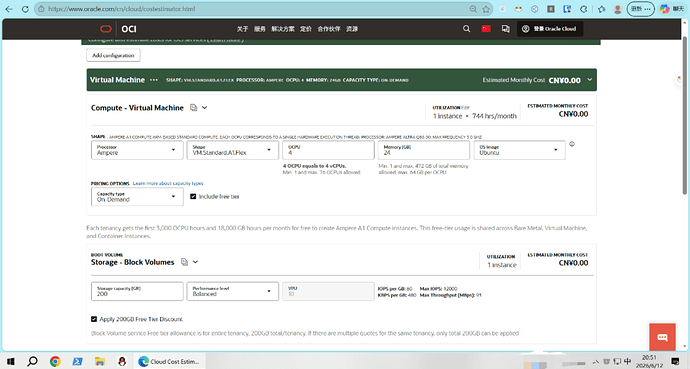Open the Processor dropdown
690x369 pixels.
pyautogui.click(x=137, y=150)
